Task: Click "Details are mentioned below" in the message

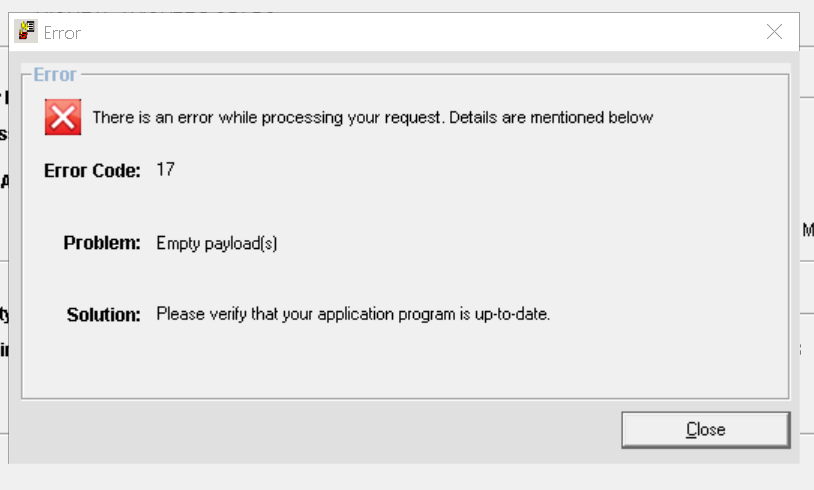Action: pyautogui.click(x=551, y=118)
